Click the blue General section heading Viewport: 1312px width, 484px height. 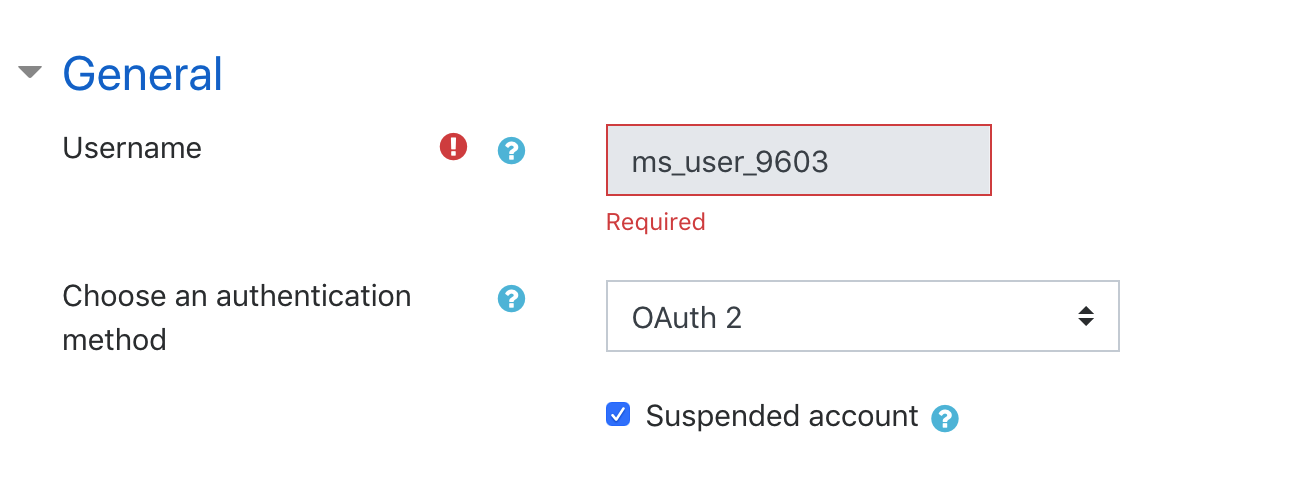tap(143, 74)
